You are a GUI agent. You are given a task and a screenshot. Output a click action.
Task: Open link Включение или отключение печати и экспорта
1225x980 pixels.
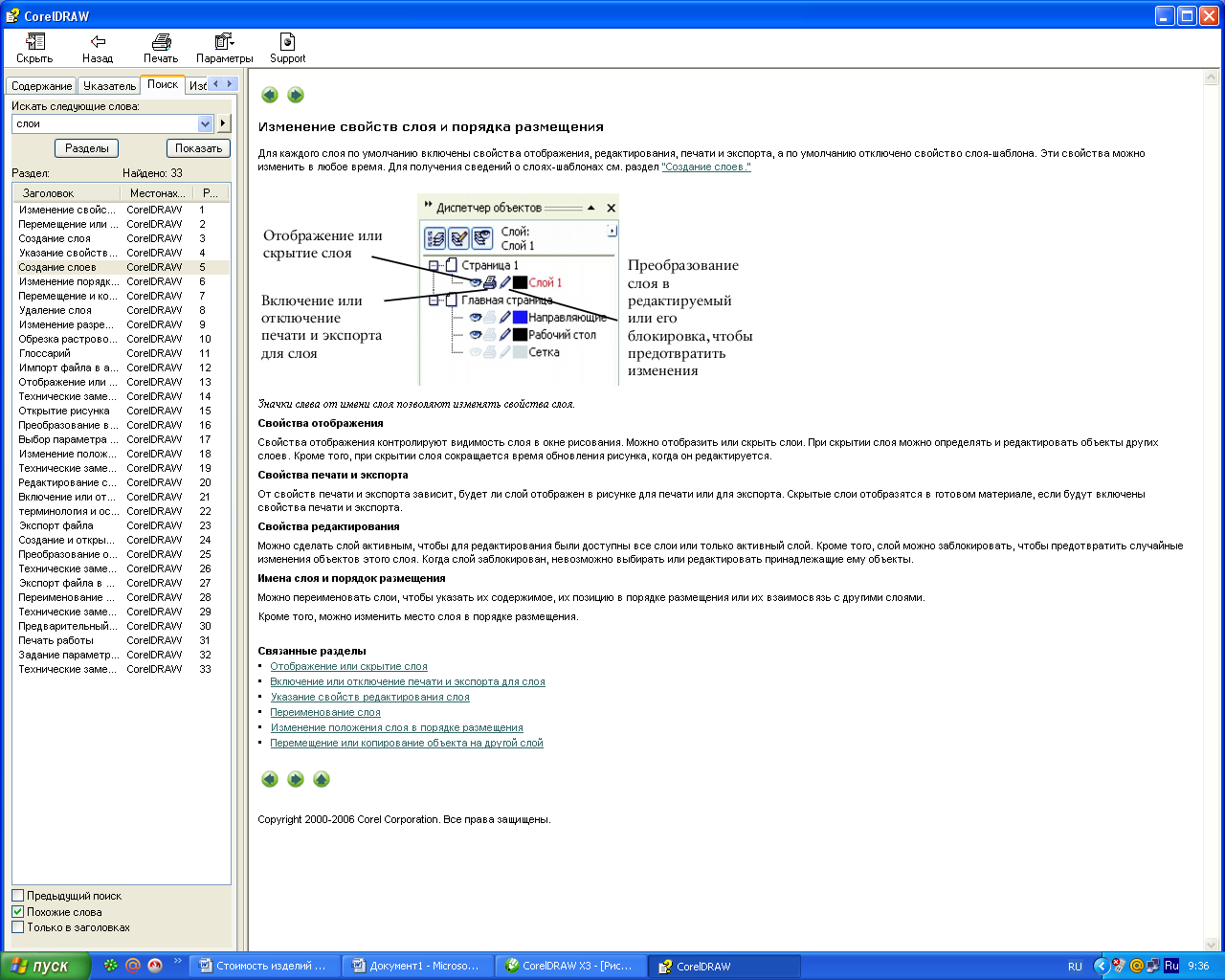click(x=408, y=681)
